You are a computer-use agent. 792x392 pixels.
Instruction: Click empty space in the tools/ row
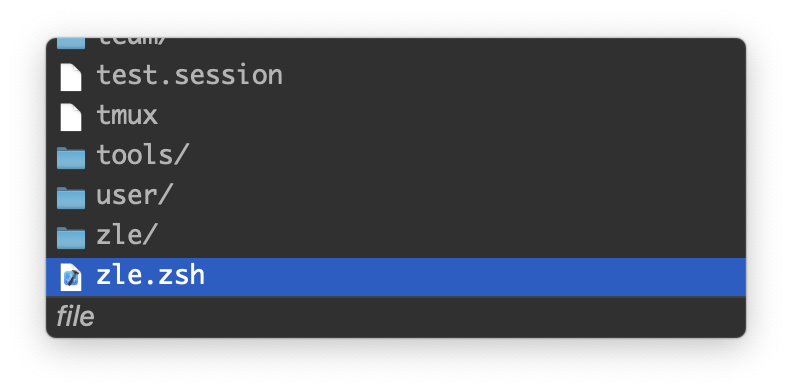coord(467,156)
